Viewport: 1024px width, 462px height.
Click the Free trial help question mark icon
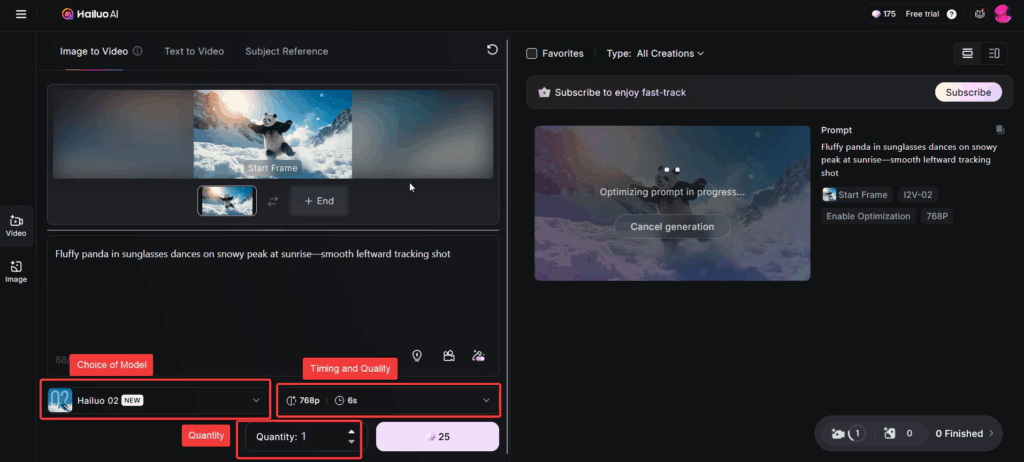pos(951,14)
